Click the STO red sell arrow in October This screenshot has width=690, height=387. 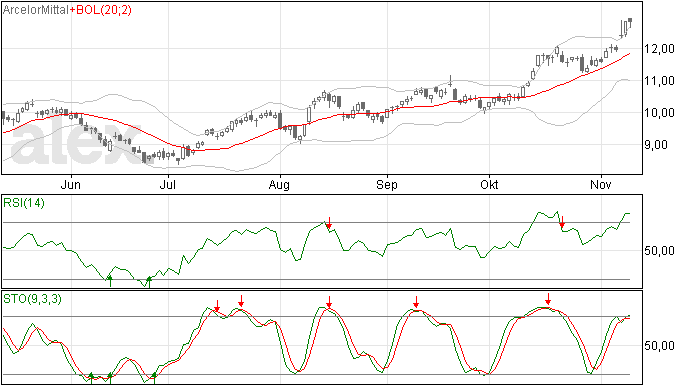548,299
